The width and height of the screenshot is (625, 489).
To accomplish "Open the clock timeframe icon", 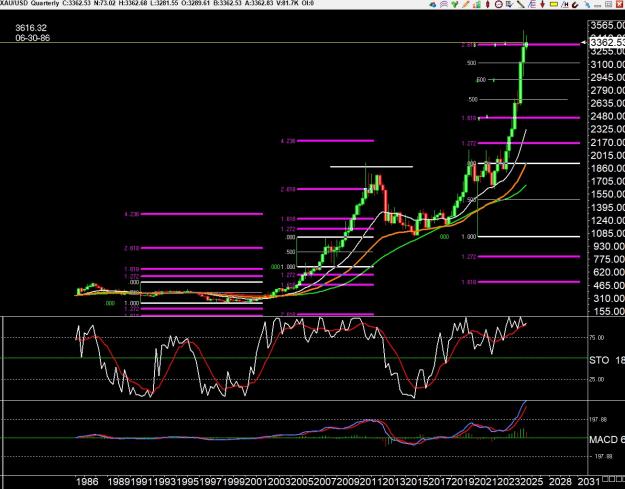I will tap(499, 4).
